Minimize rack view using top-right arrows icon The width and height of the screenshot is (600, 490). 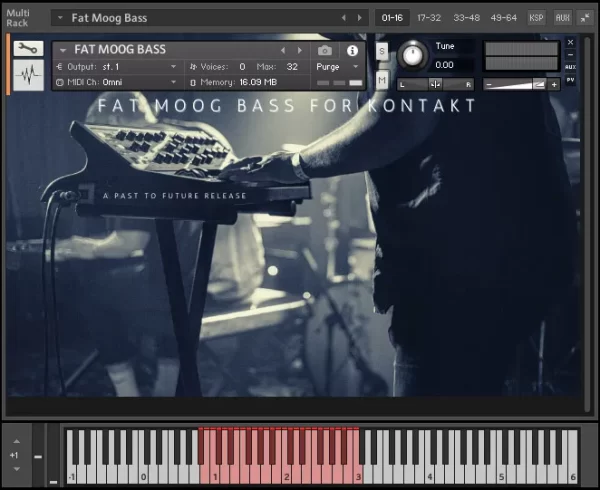[584, 18]
